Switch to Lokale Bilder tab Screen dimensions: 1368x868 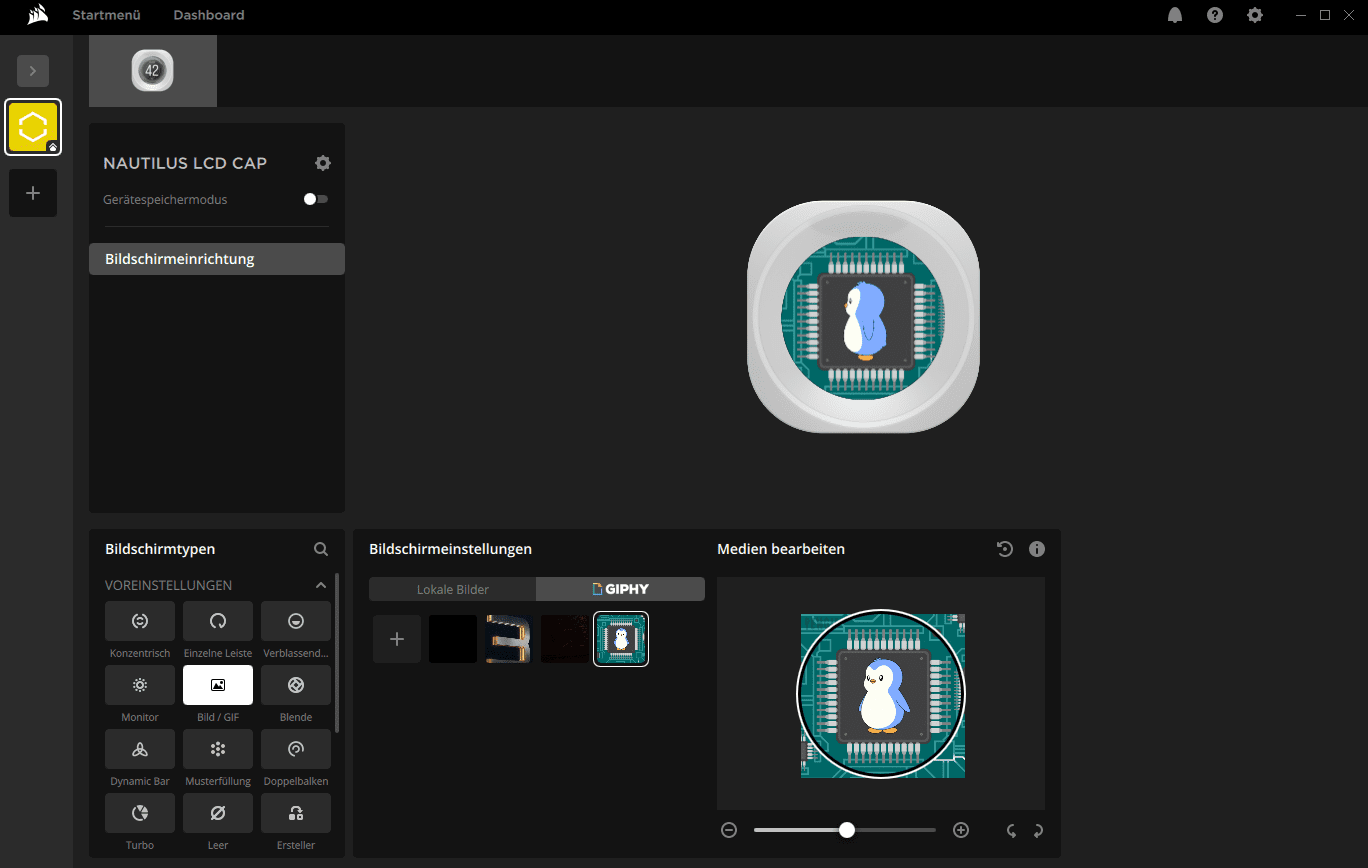point(453,589)
